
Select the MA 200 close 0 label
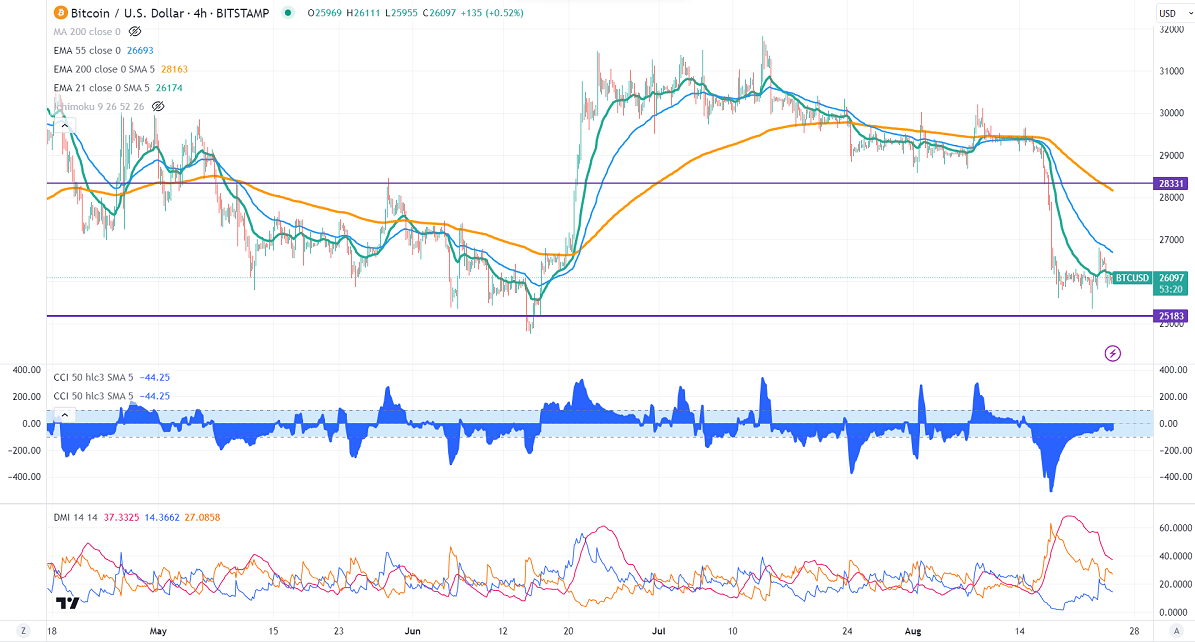click(x=87, y=32)
